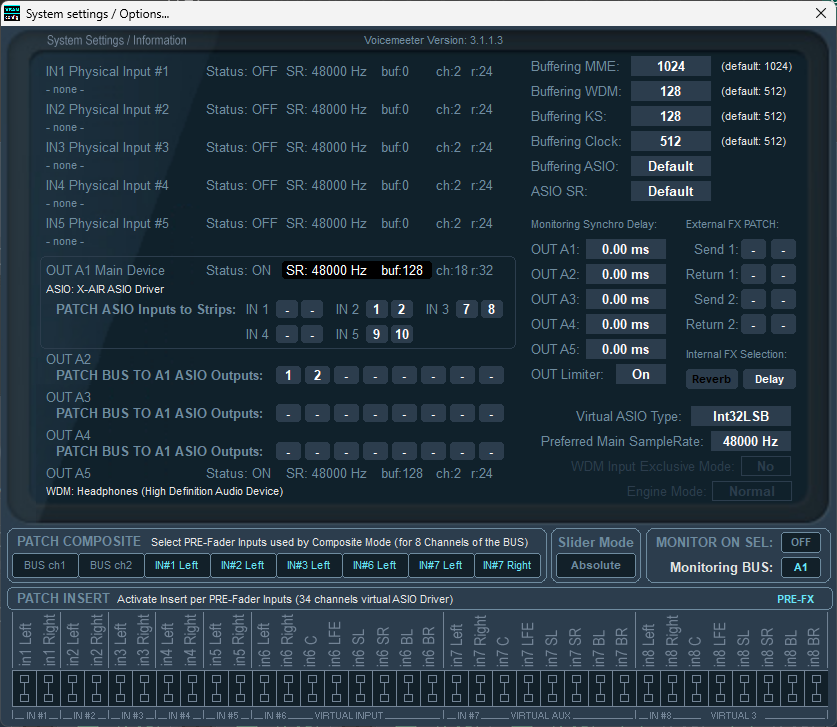The height and width of the screenshot is (727, 837).
Task: Adjust OUT A1 monitoring synchro delay
Action: (625, 249)
